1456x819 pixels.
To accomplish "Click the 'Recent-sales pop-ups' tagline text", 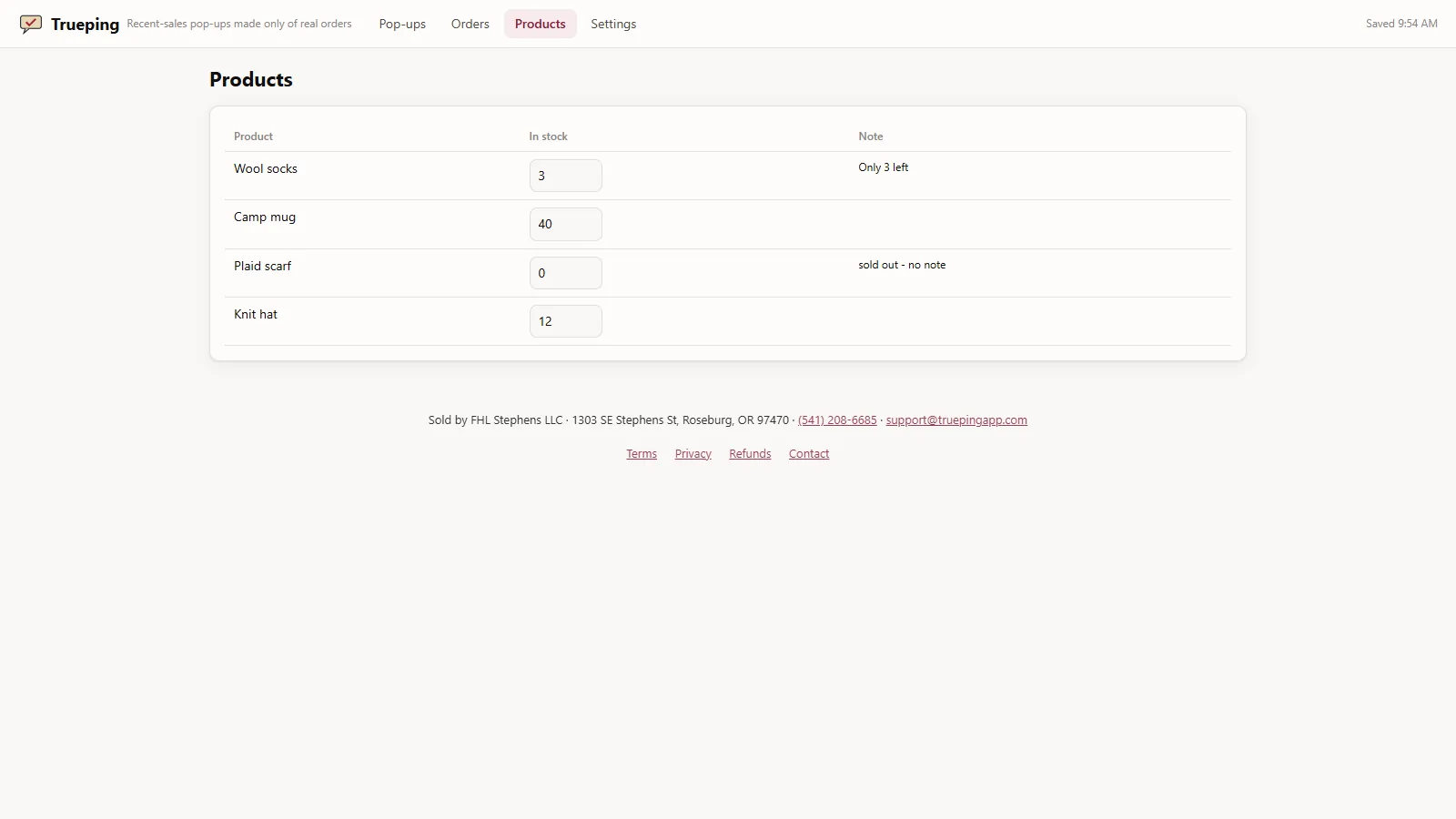I will coord(239,24).
